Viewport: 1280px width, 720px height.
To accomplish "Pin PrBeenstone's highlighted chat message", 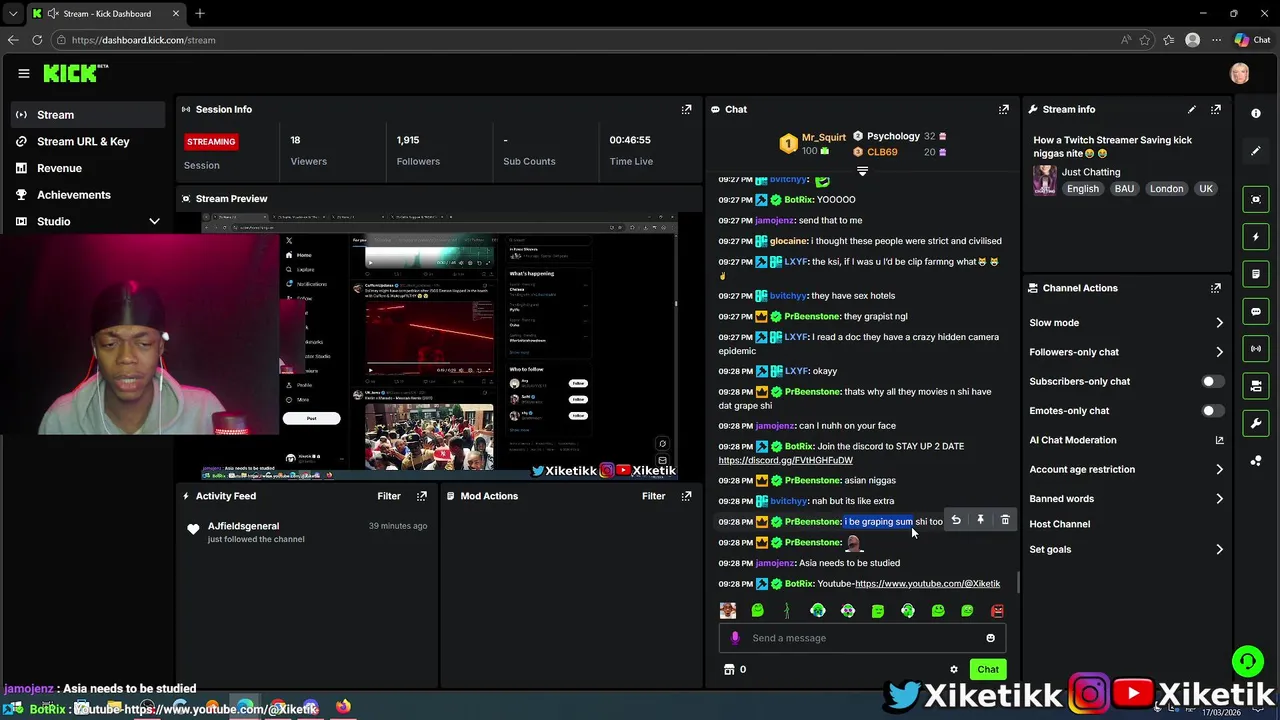I will [x=980, y=520].
